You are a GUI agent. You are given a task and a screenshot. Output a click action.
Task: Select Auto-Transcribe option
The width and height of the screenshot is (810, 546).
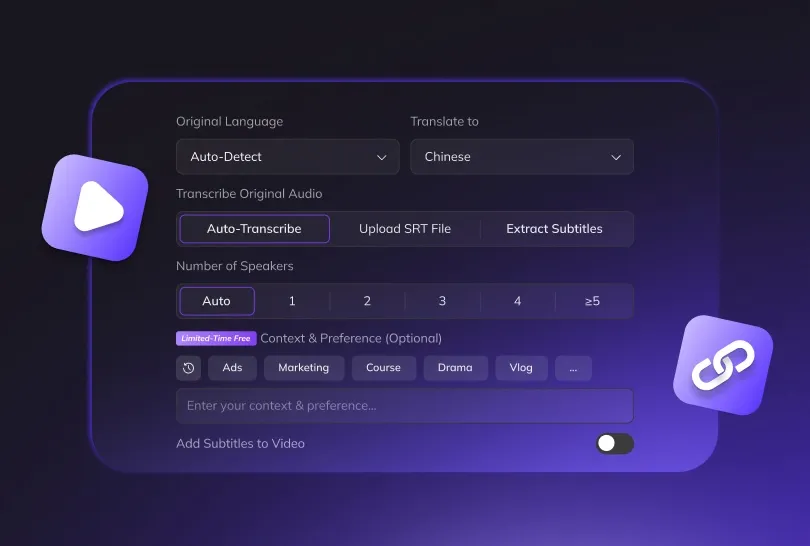(x=254, y=229)
